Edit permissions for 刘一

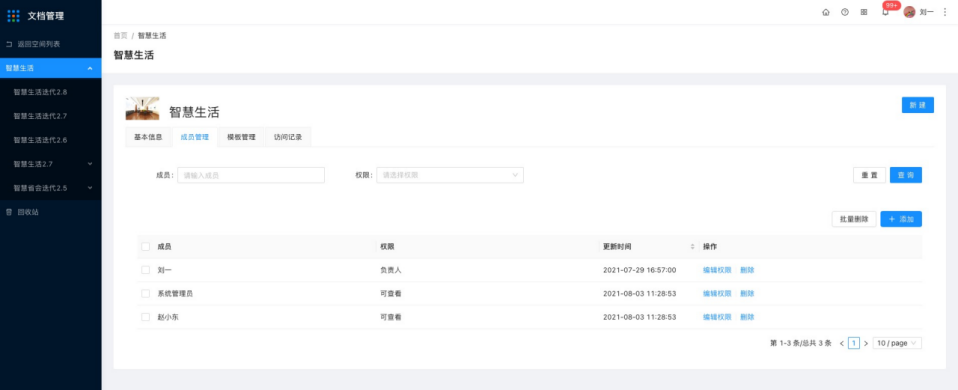(x=717, y=270)
